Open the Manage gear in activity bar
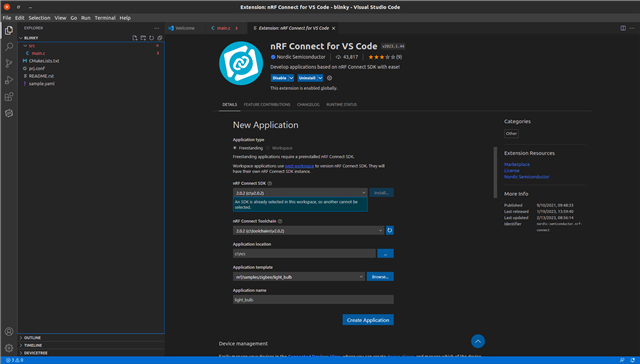This screenshot has width=640, height=364. 9,348
